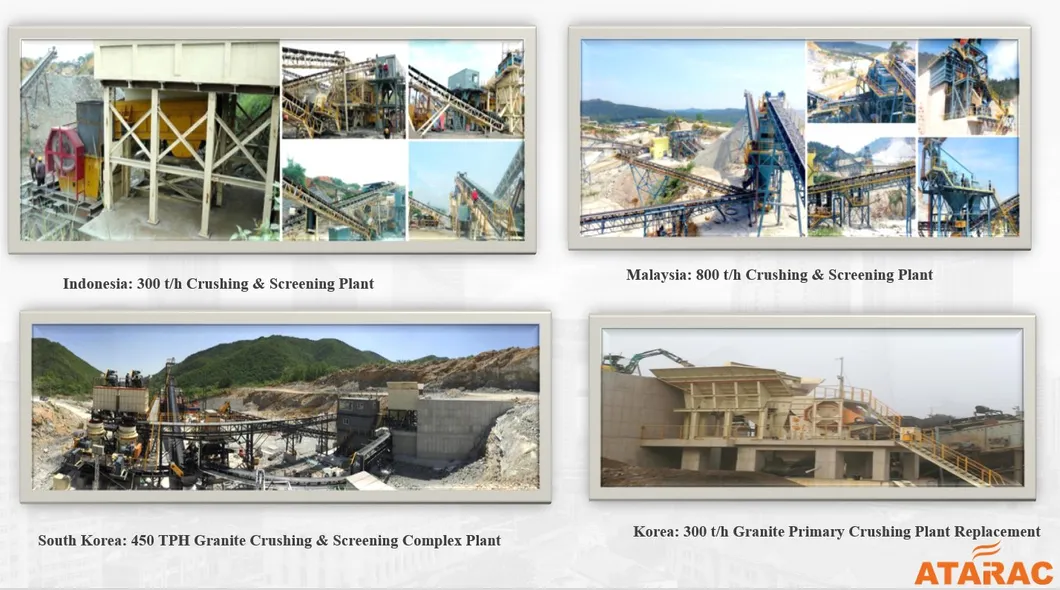
Task: Open the bottom-middle Indonesia conveyor photo
Action: coord(343,190)
